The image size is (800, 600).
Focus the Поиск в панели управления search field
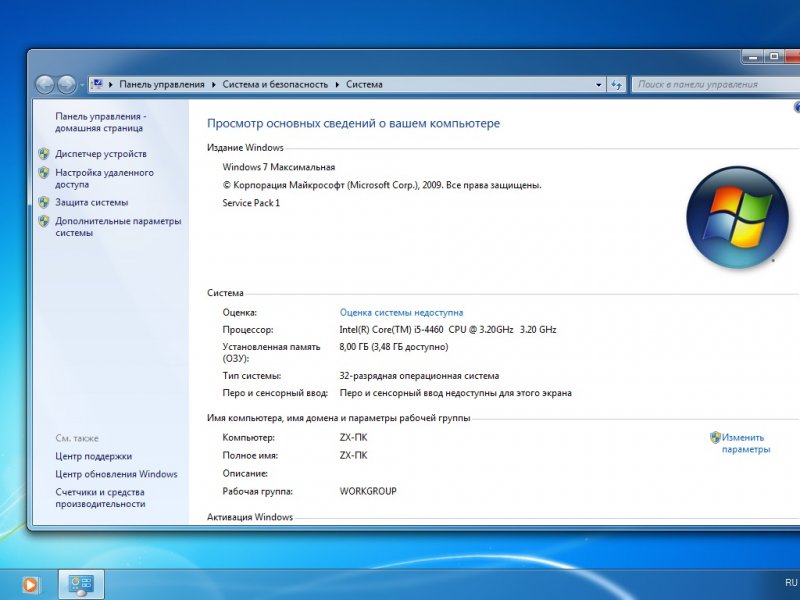click(x=716, y=85)
